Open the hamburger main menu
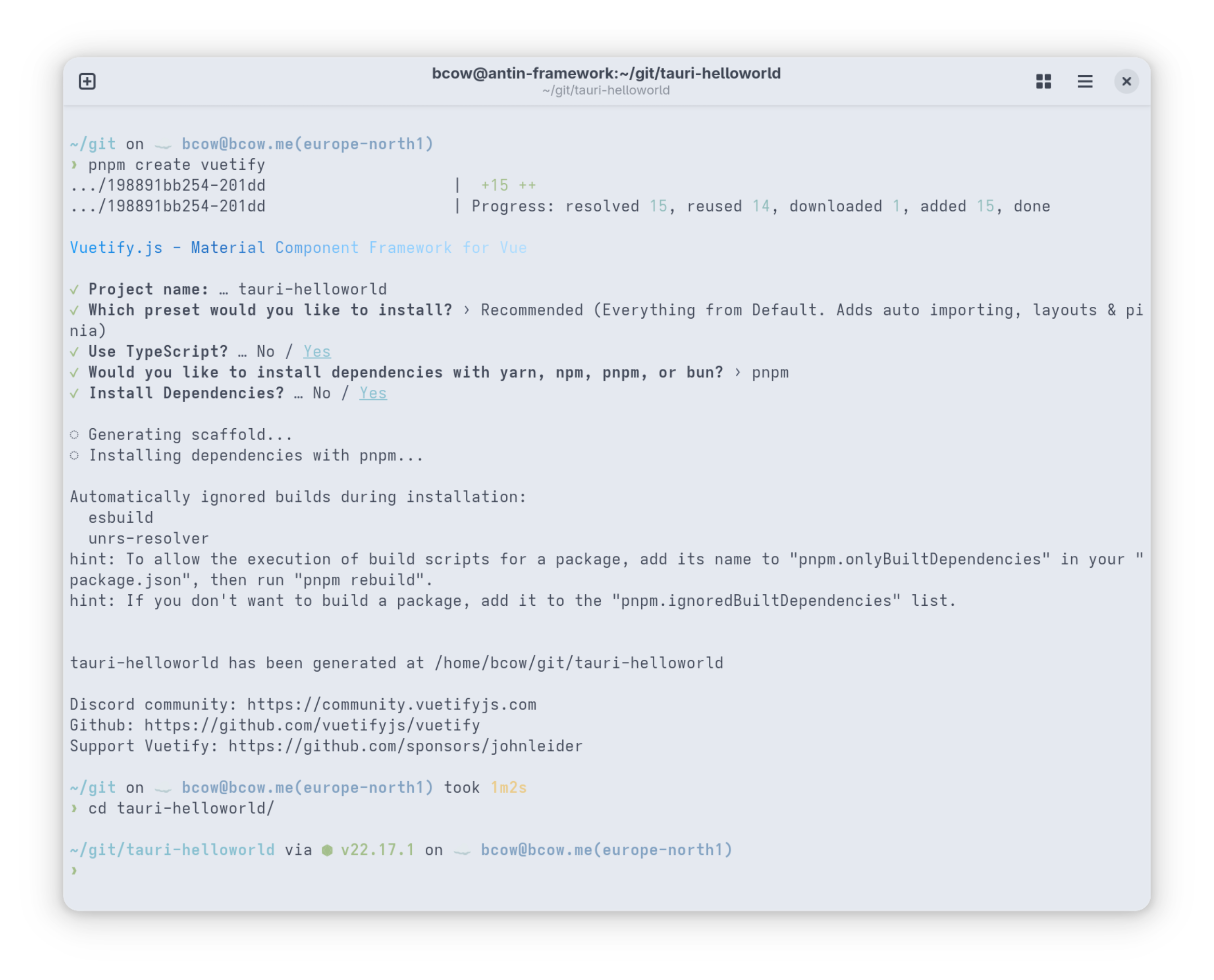The image size is (1214, 980). pos(1085,81)
